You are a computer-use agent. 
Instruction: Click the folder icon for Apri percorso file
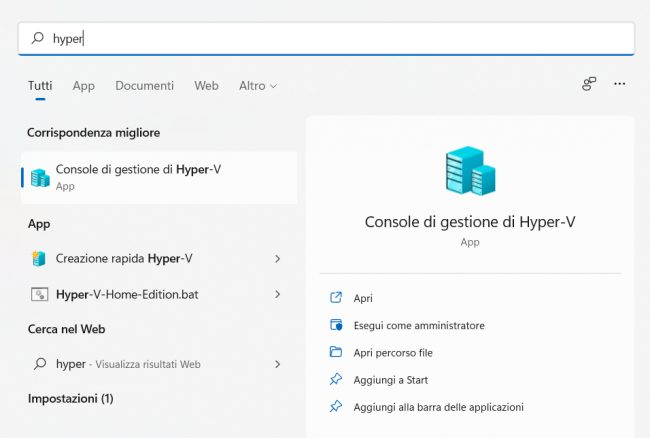point(336,352)
